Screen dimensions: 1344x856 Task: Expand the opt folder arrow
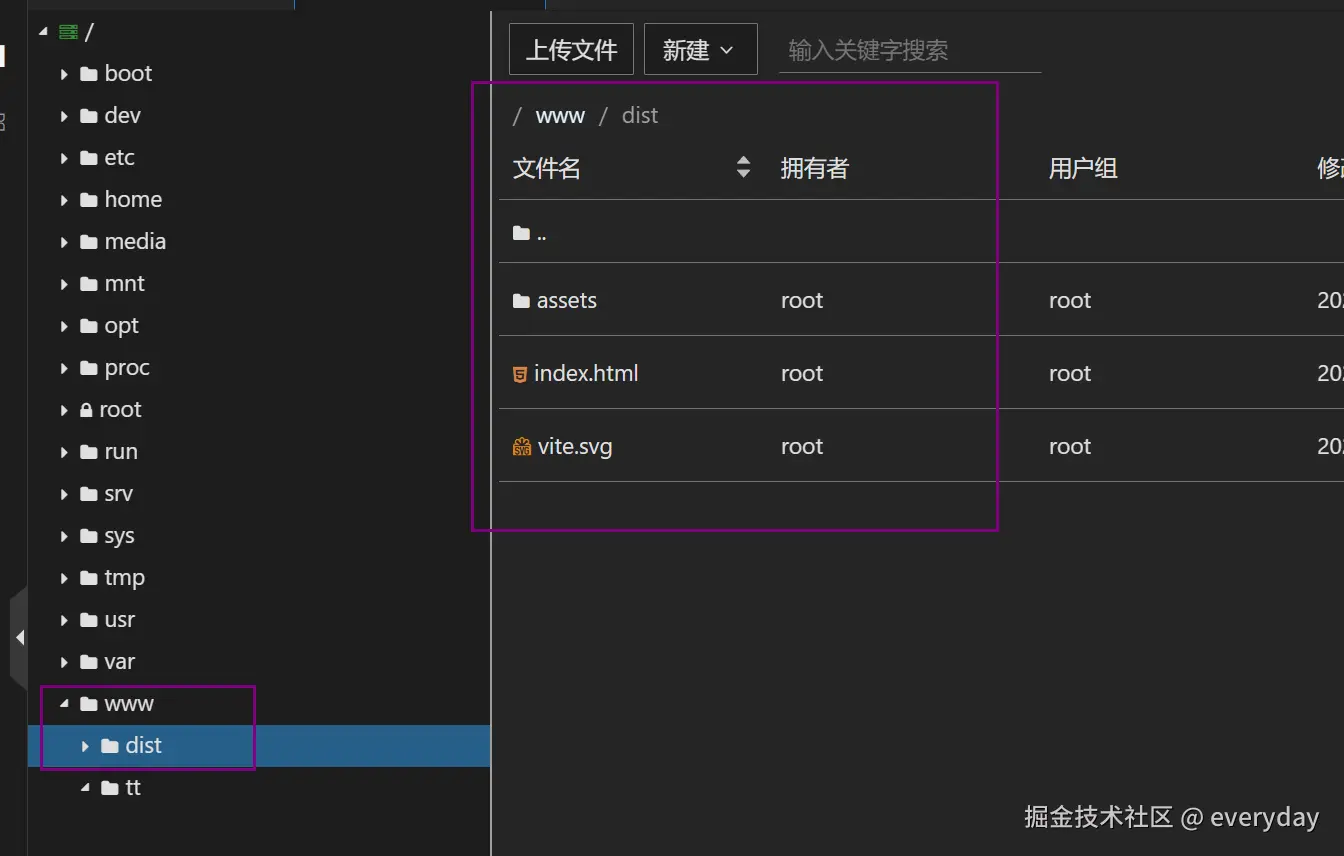64,326
